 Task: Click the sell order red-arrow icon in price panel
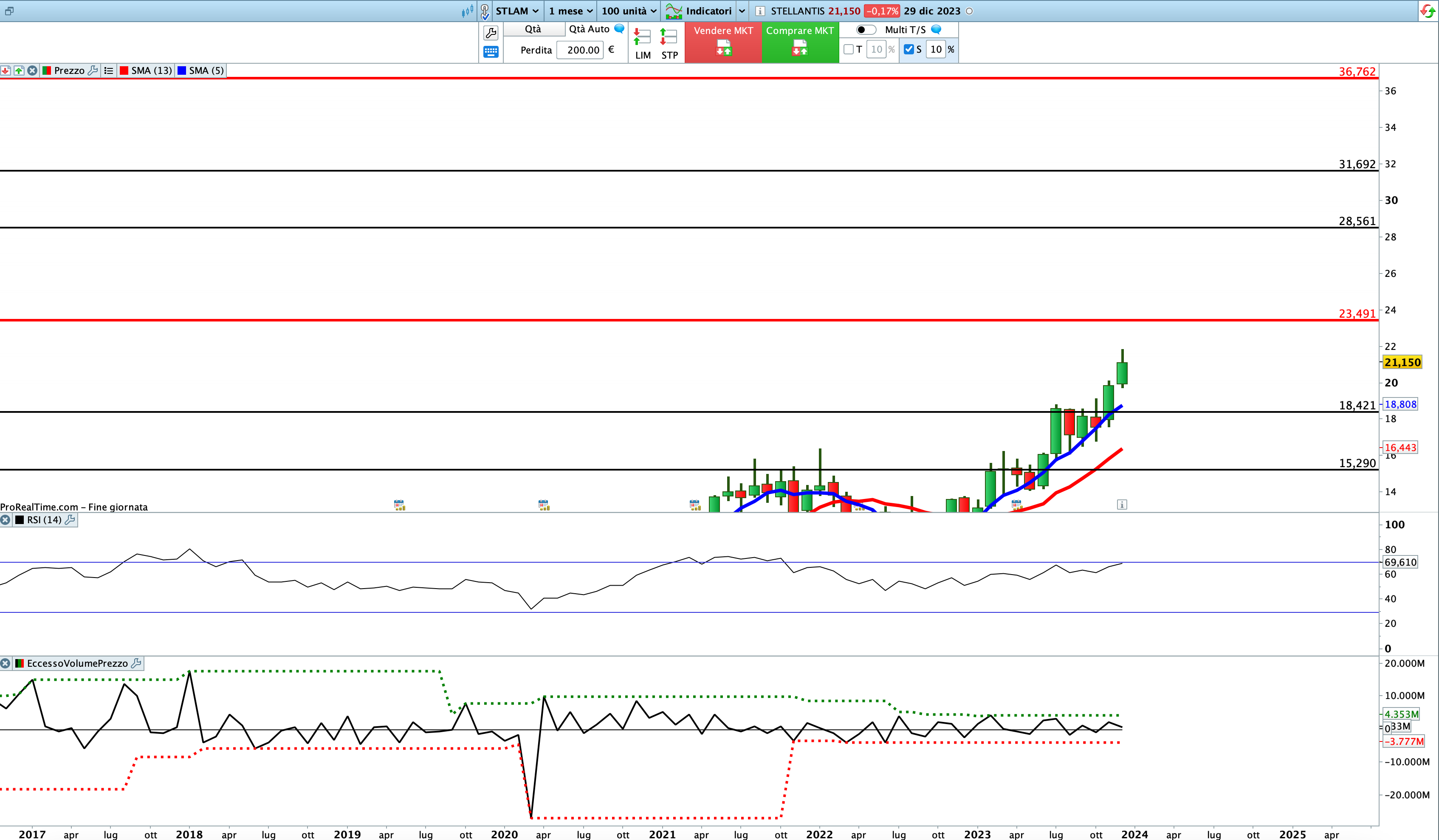coord(6,70)
